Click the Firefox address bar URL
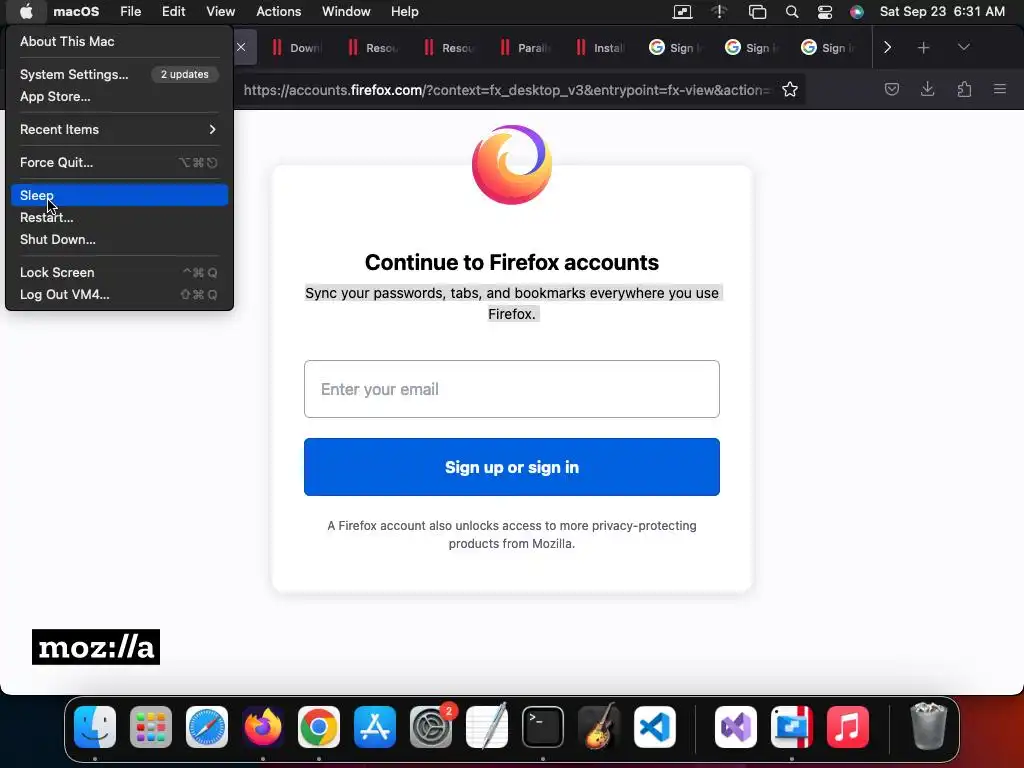Viewport: 1024px width, 768px height. pos(507,90)
